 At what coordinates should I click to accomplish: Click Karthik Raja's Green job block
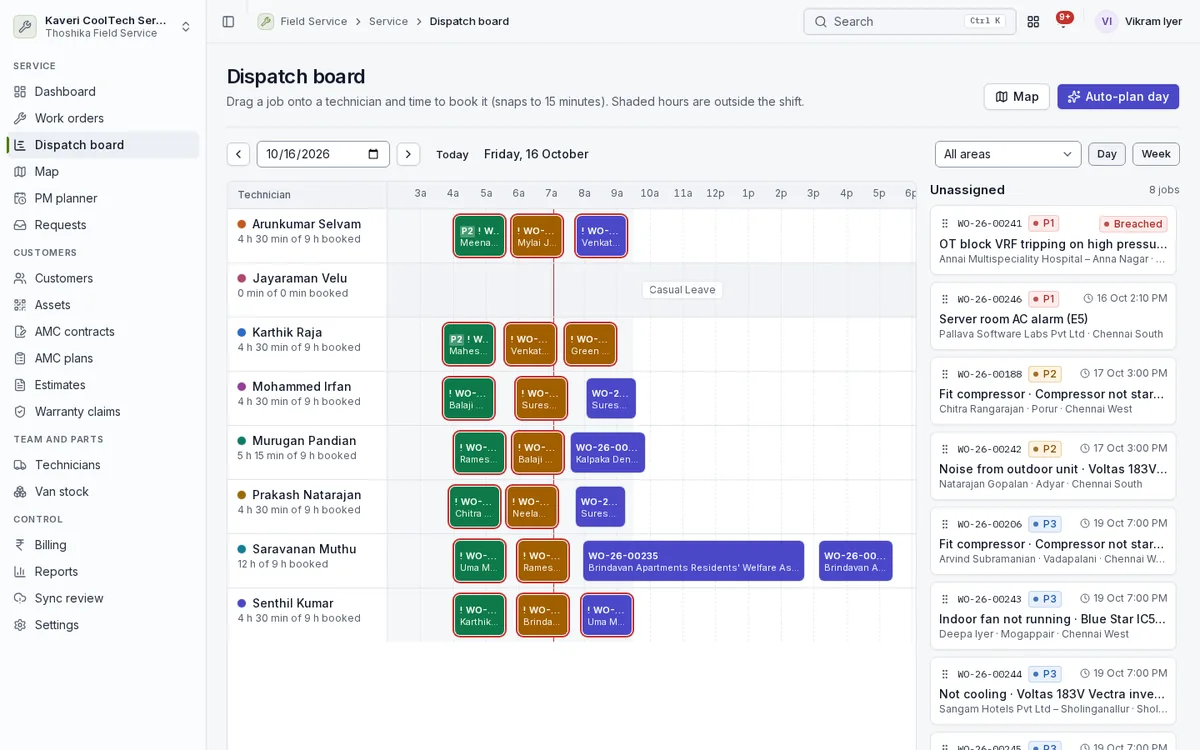590,344
